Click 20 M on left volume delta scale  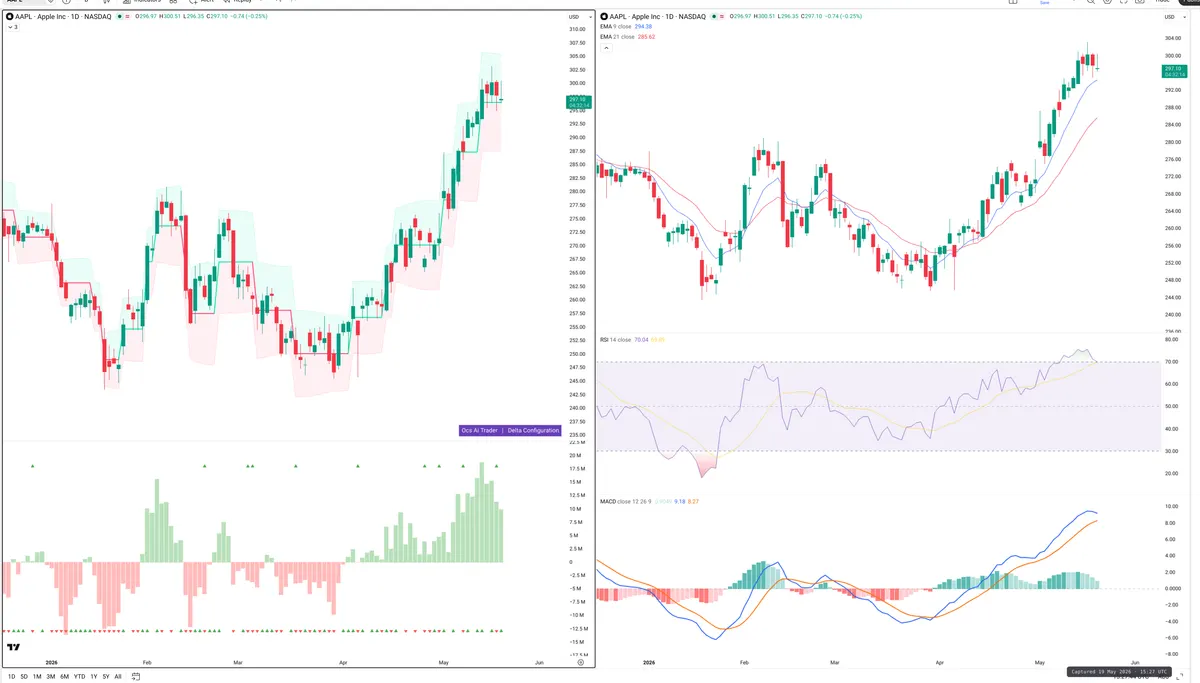click(576, 456)
